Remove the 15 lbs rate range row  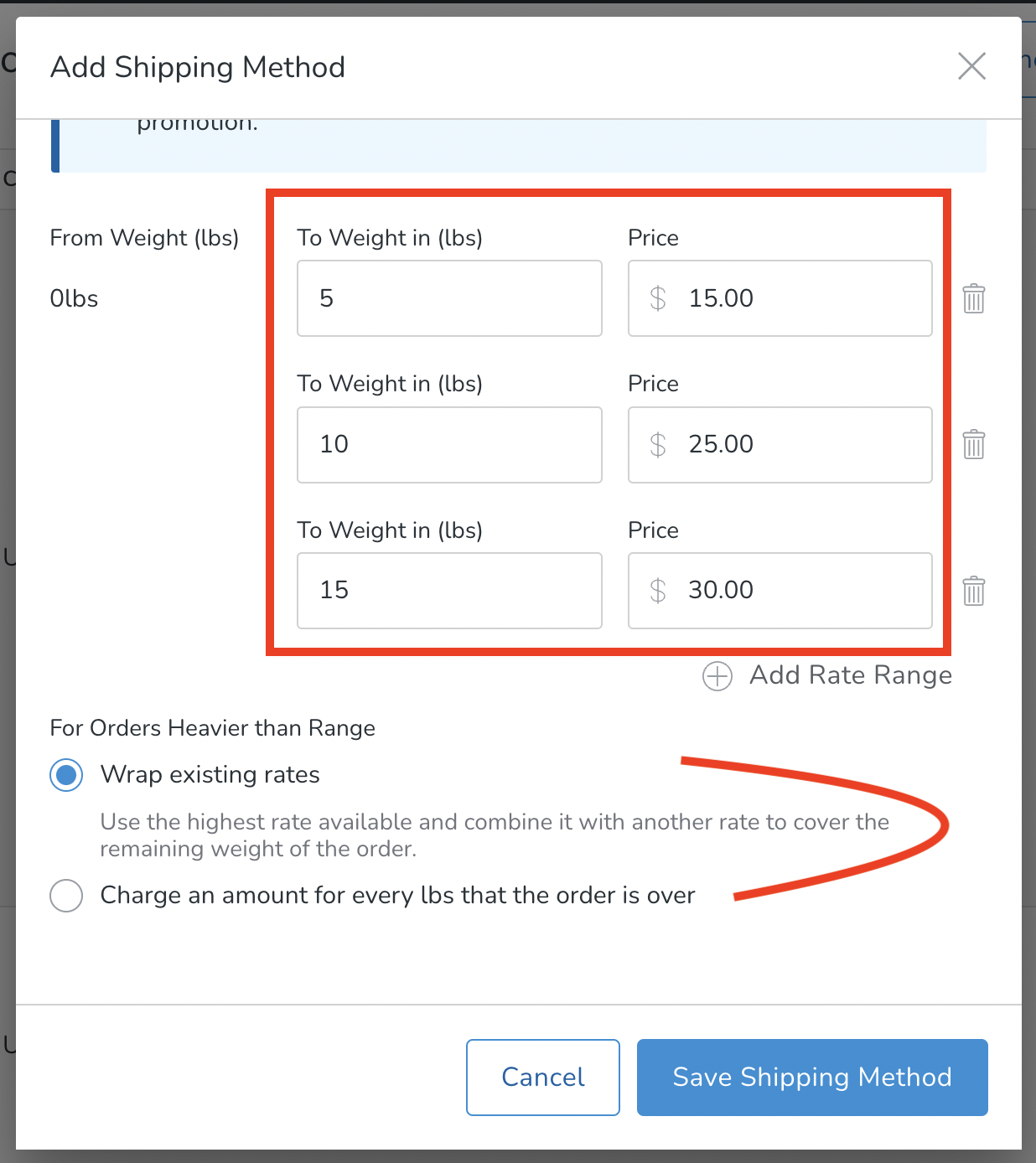973,591
